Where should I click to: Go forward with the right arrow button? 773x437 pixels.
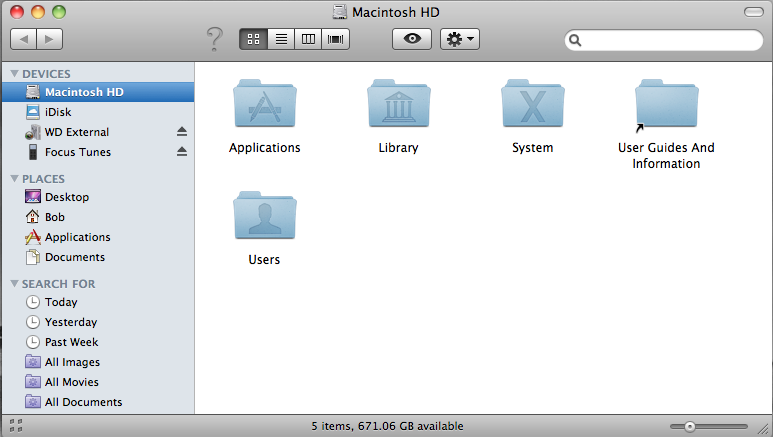tap(49, 39)
